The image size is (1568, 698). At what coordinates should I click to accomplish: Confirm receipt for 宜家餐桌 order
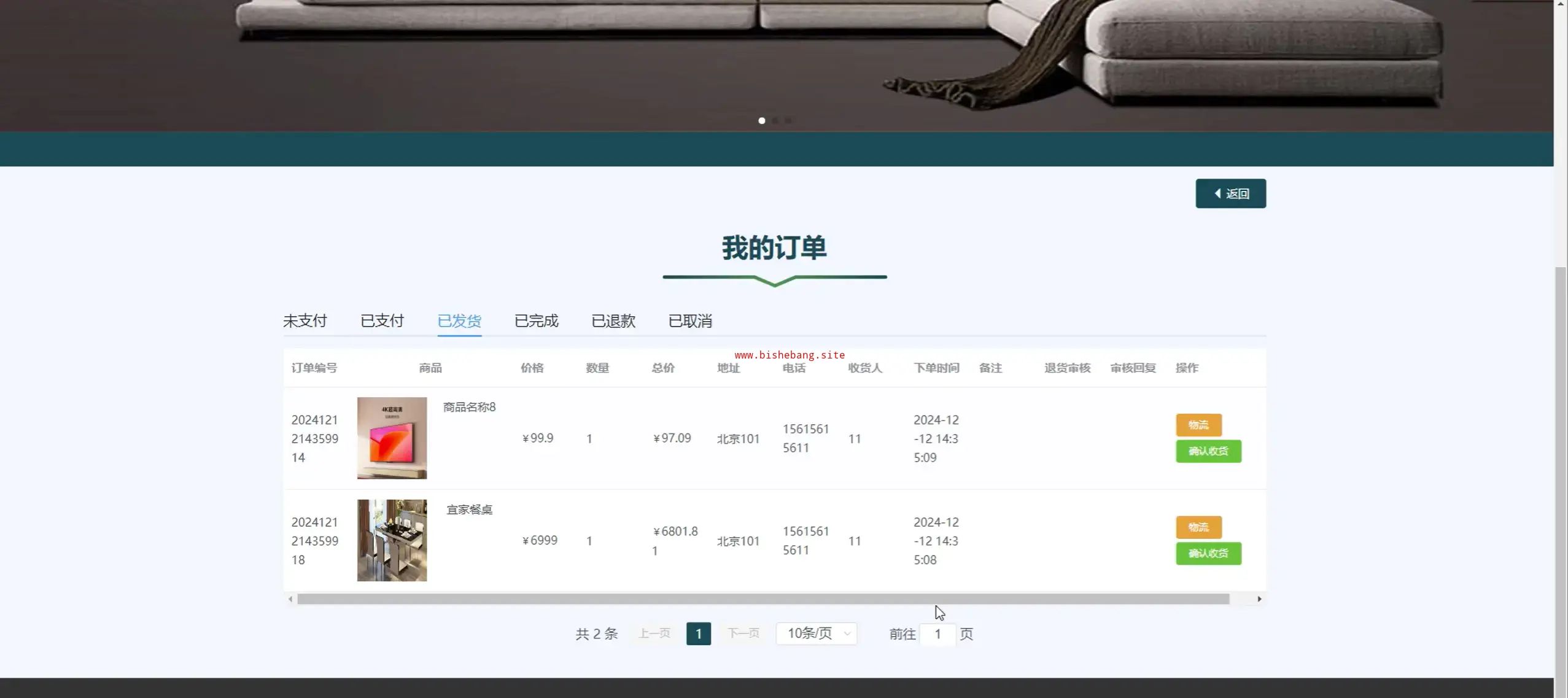pos(1208,554)
